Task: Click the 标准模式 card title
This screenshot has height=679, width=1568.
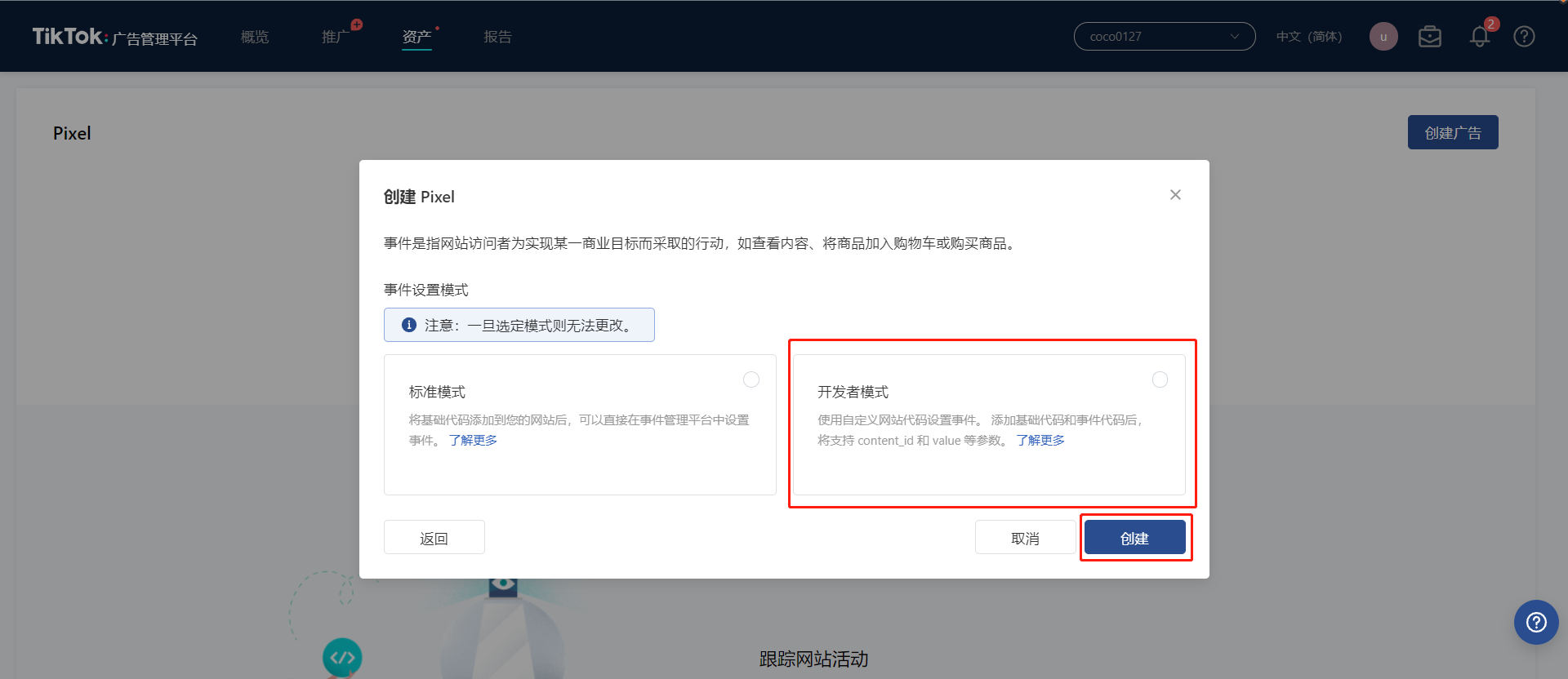Action: [x=437, y=392]
